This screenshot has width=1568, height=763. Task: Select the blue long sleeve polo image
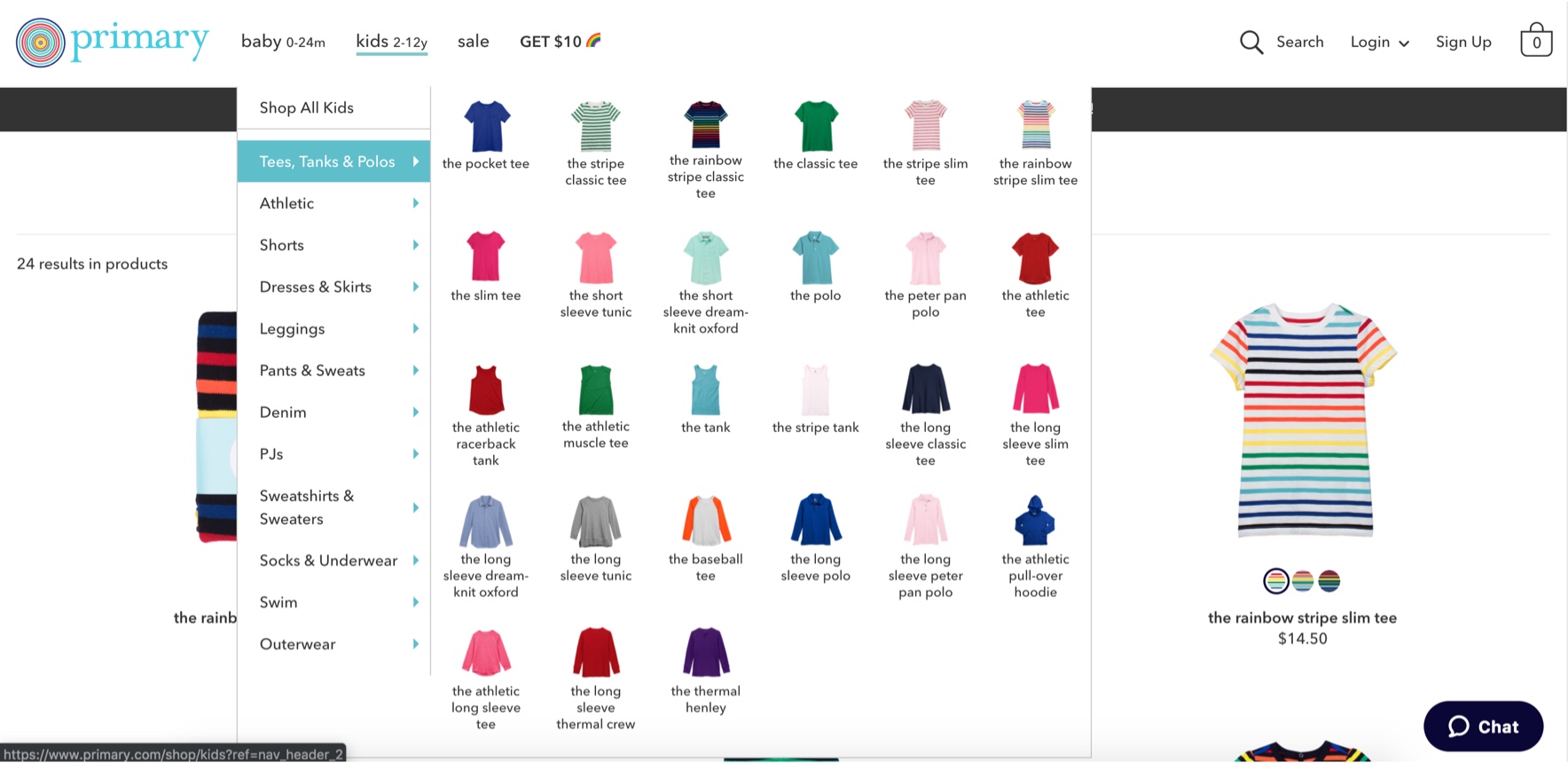[x=816, y=520]
